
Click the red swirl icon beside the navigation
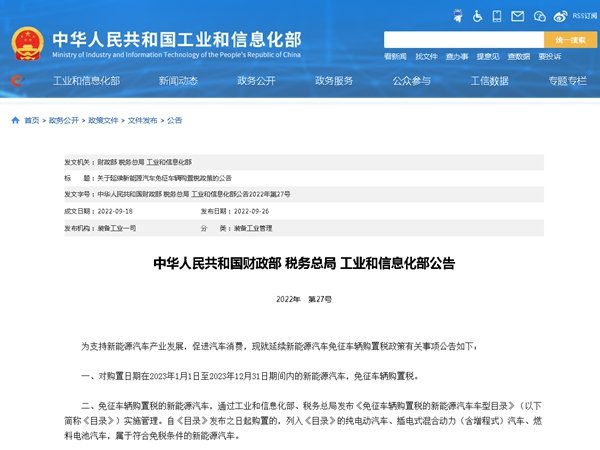tap(16, 81)
